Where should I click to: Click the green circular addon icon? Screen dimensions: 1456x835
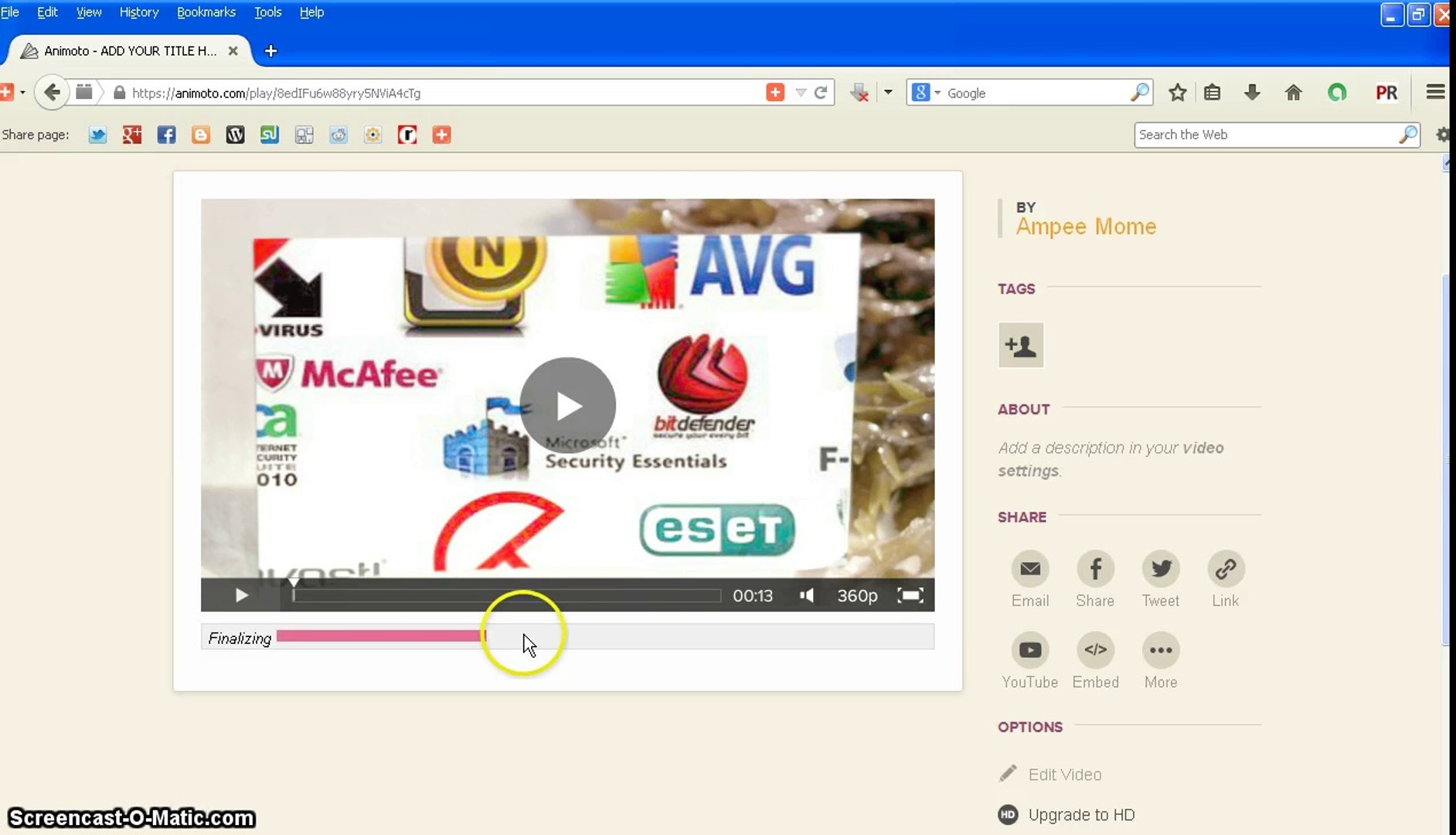pos(1337,93)
